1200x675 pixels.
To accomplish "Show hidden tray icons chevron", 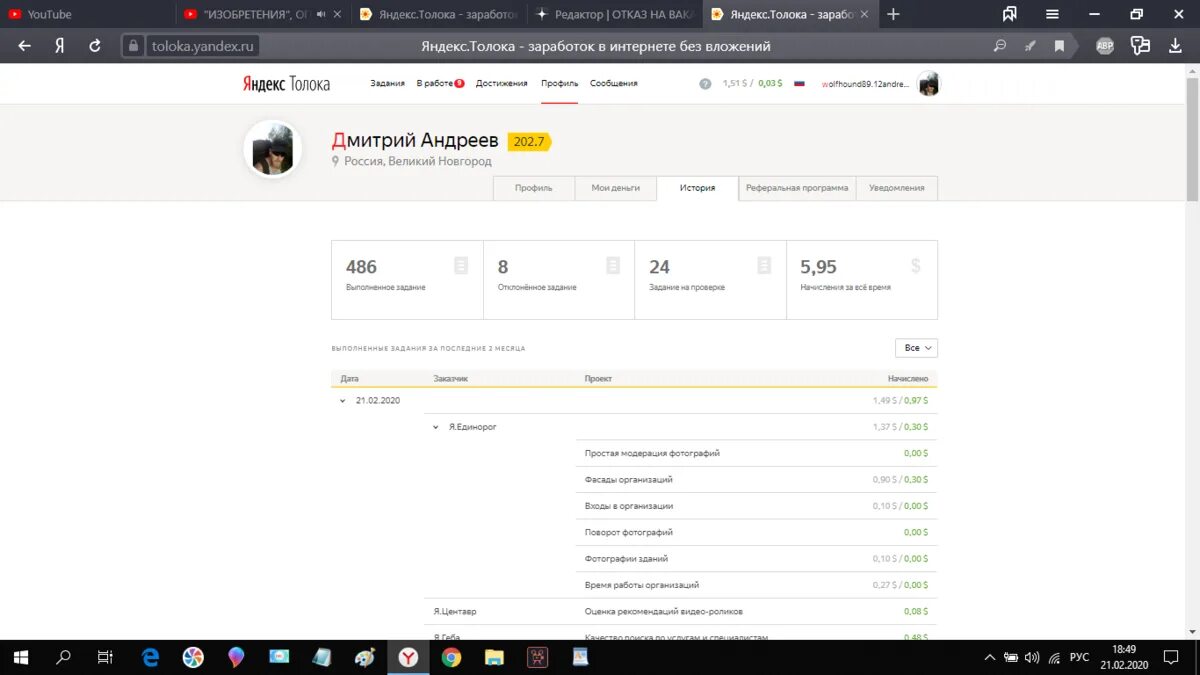I will pos(990,657).
